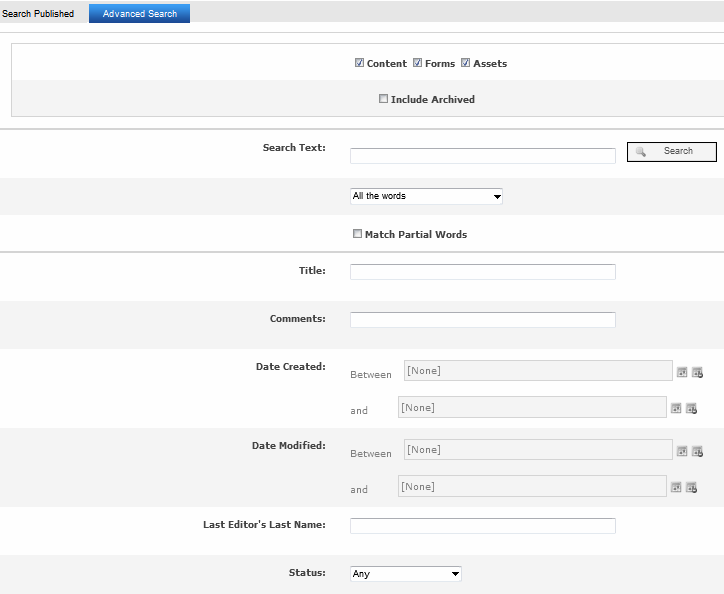Uncheck the Forms checkbox

[x=417, y=62]
